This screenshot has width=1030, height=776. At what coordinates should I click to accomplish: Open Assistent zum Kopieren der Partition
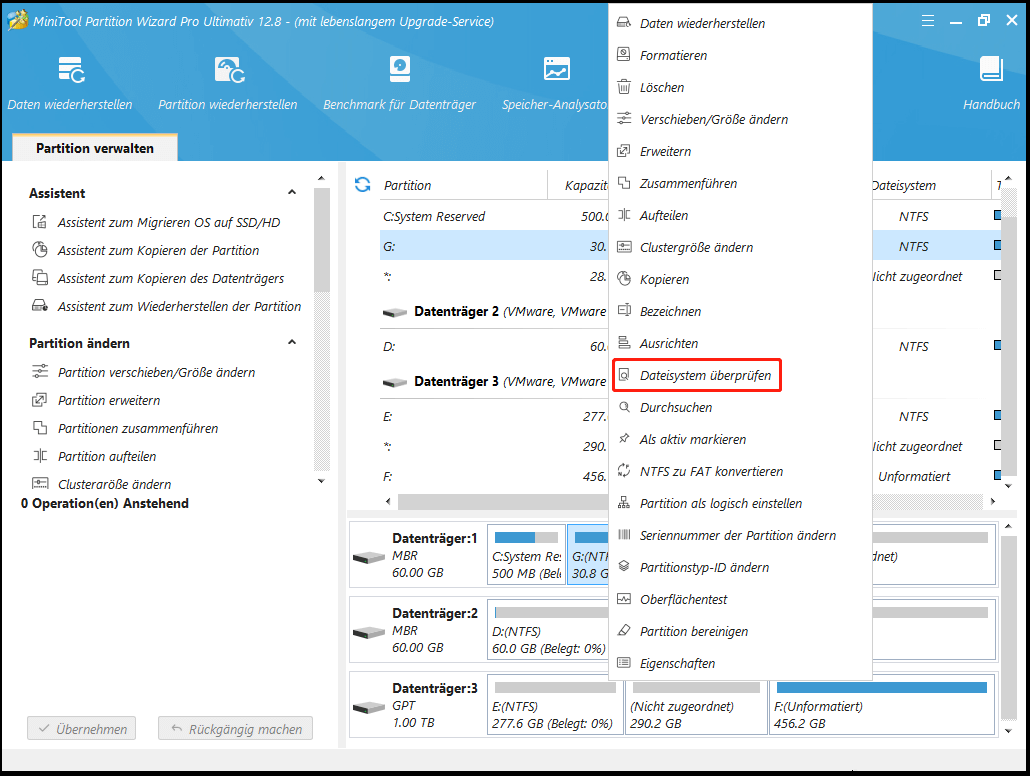click(158, 250)
